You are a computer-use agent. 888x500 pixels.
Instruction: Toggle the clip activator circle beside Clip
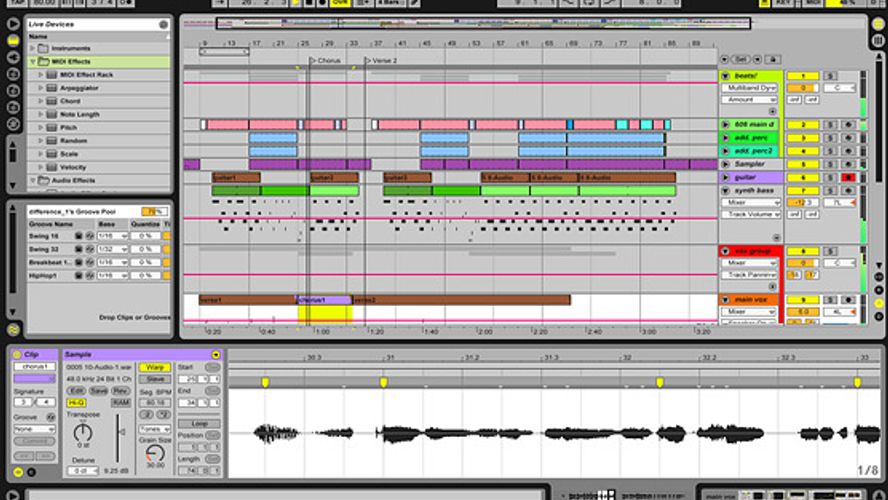click(17, 354)
